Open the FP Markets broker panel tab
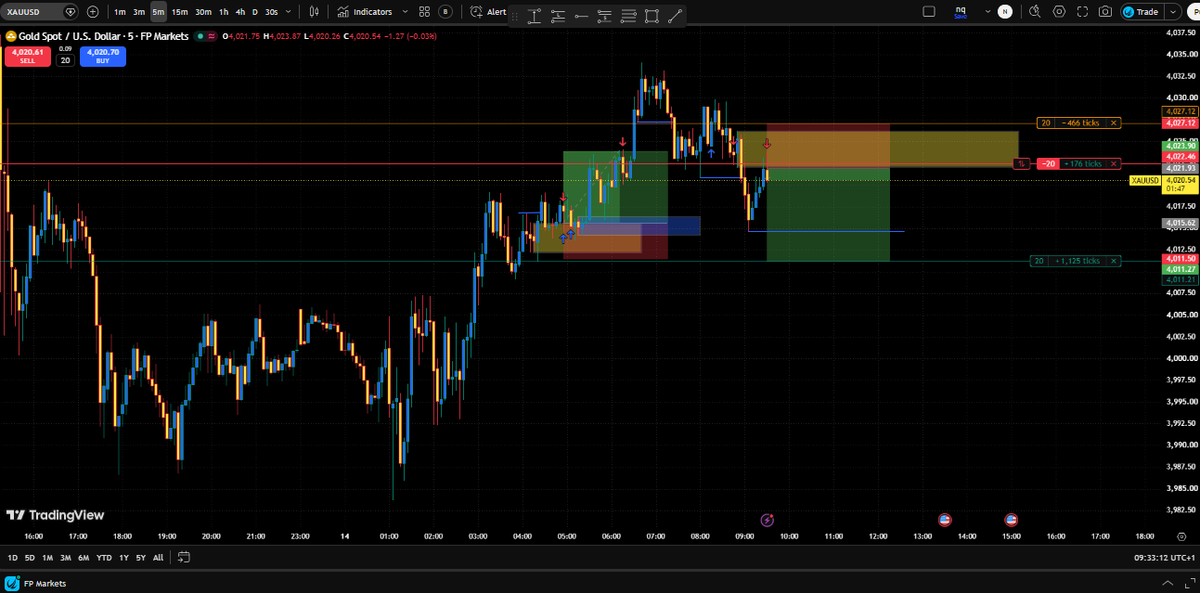This screenshot has height=593, width=1200. click(34, 582)
